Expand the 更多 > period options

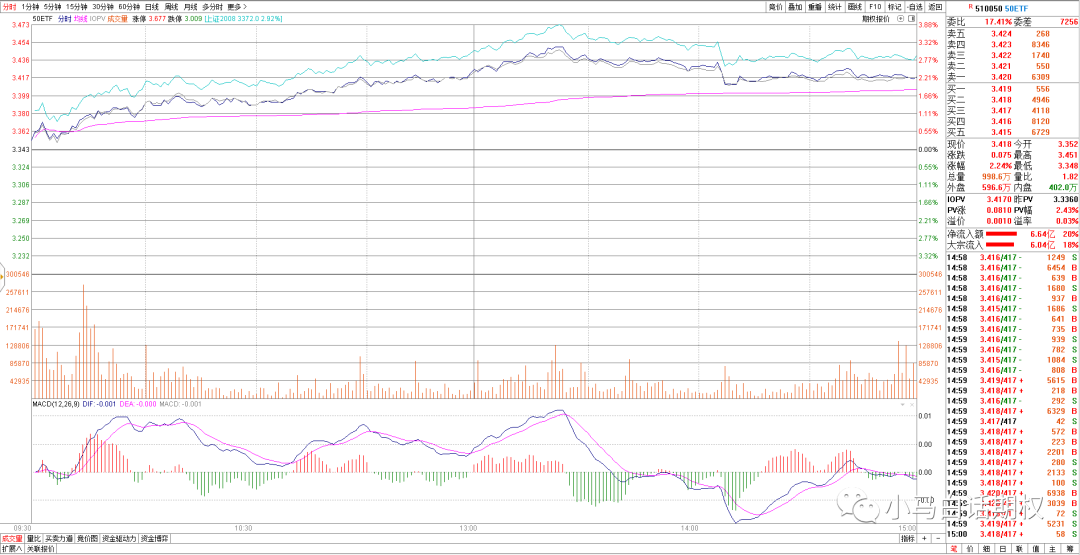tap(237, 7)
